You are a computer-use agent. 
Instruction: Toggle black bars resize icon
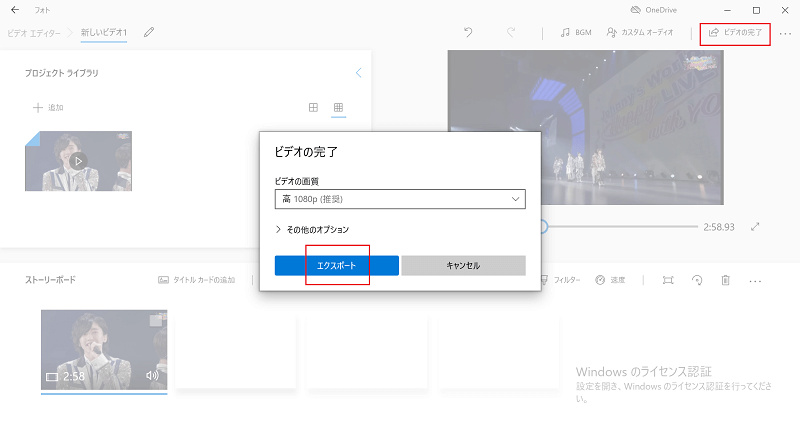pyautogui.click(x=668, y=280)
